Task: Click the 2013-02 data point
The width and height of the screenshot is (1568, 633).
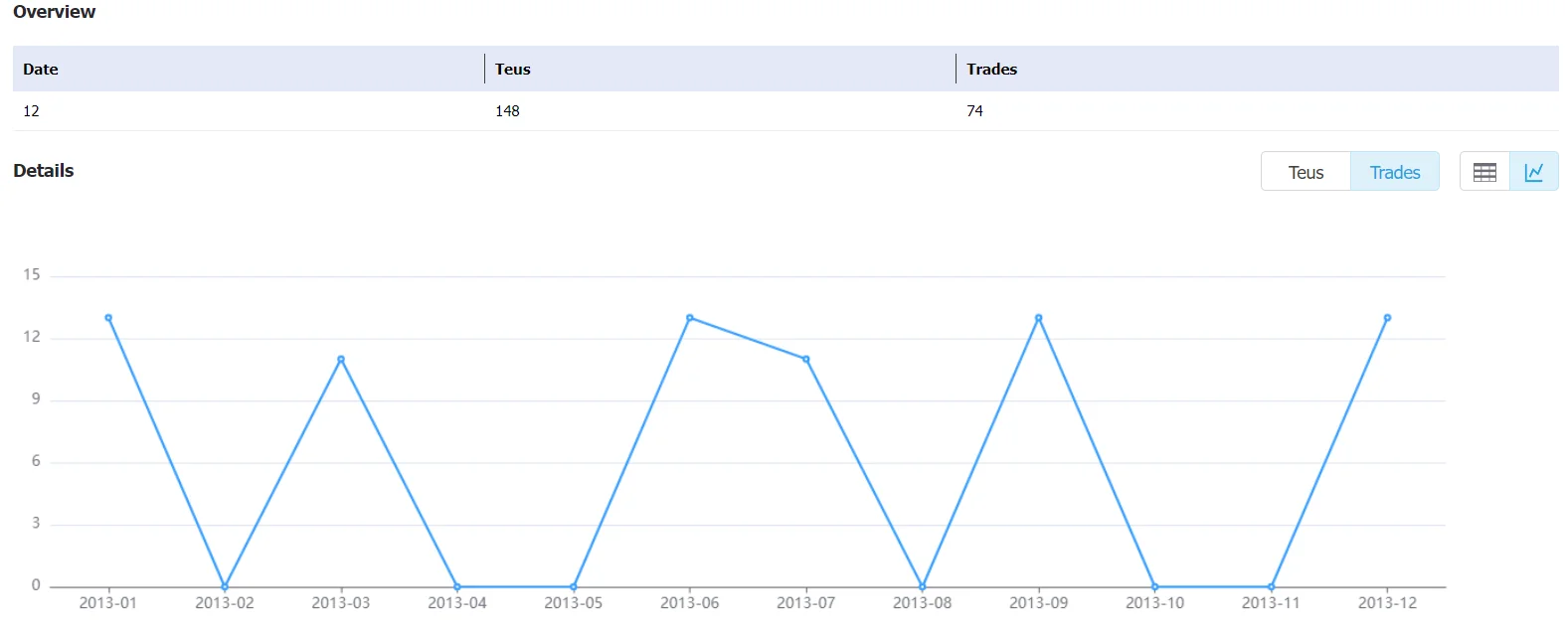Action: pos(225,586)
